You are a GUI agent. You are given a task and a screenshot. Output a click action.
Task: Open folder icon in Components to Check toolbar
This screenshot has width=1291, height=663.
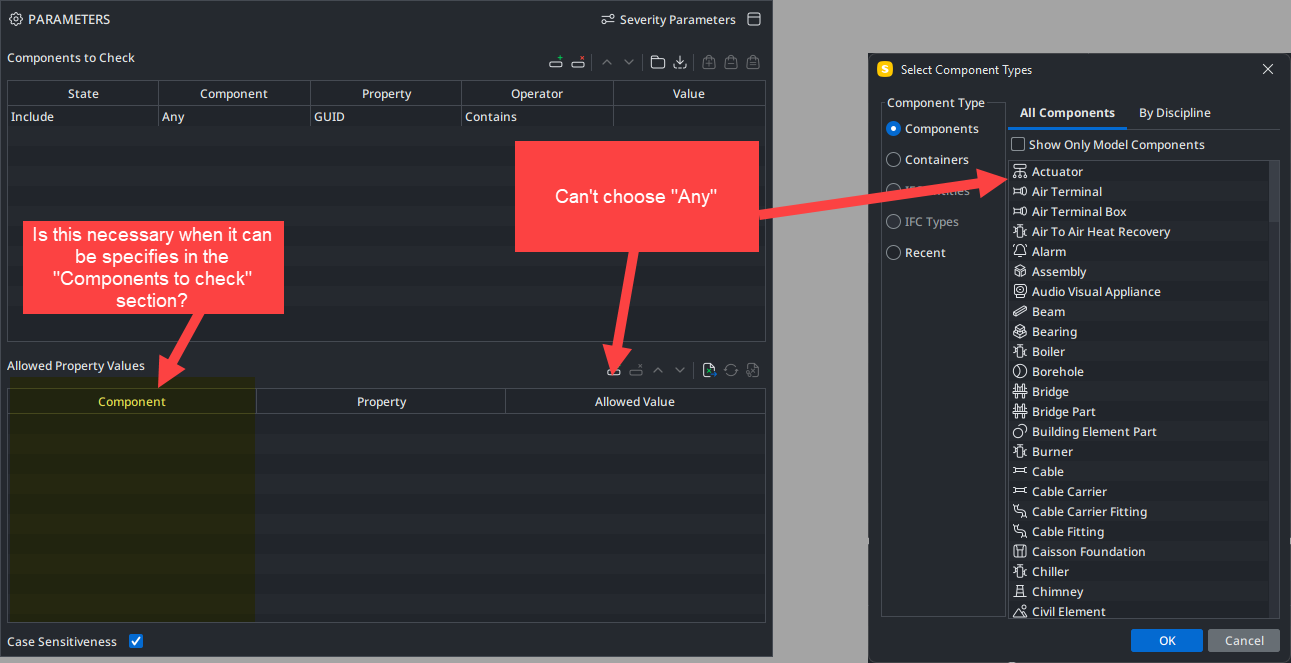pos(658,62)
